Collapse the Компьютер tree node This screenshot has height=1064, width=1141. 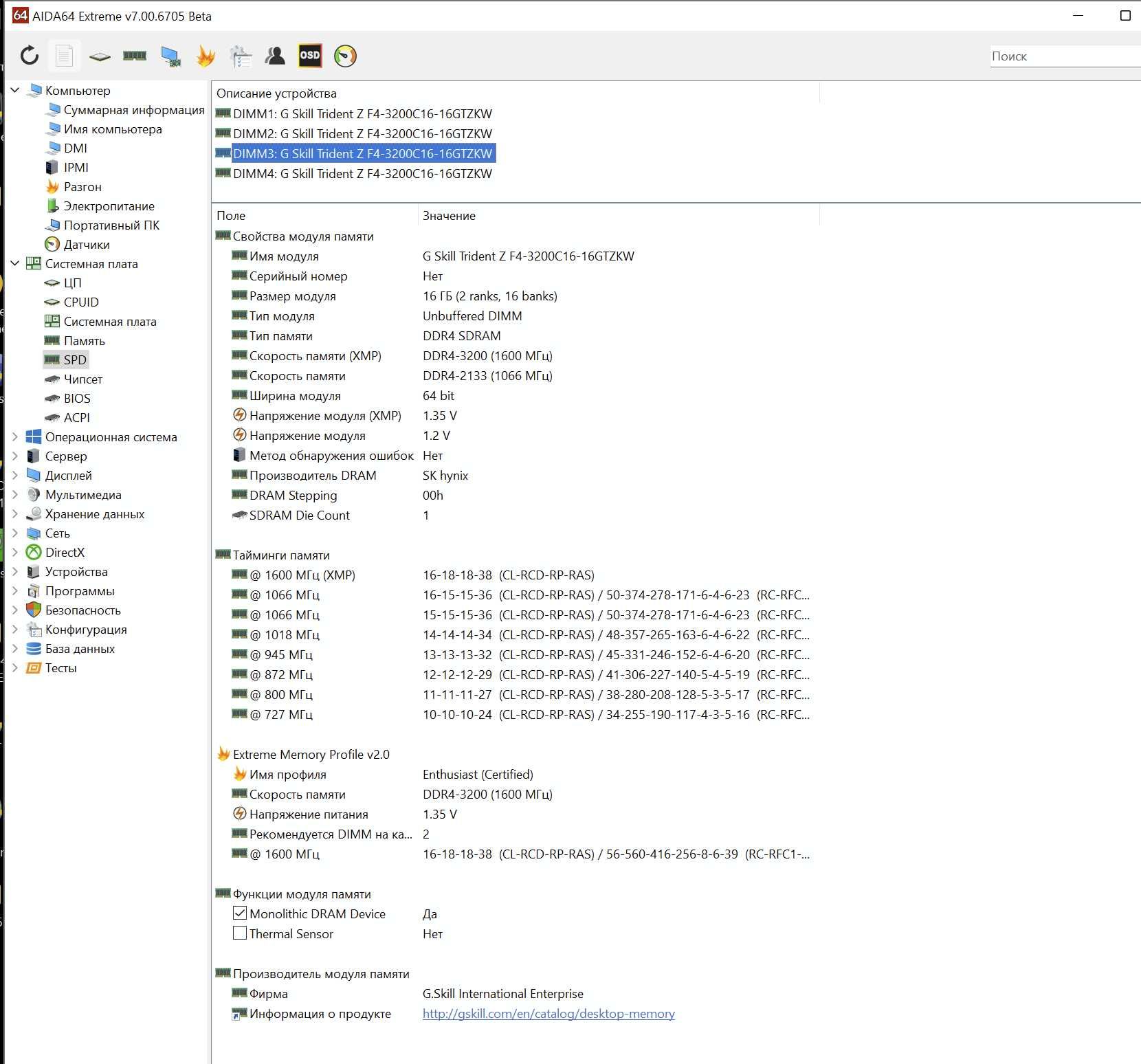pos(15,90)
